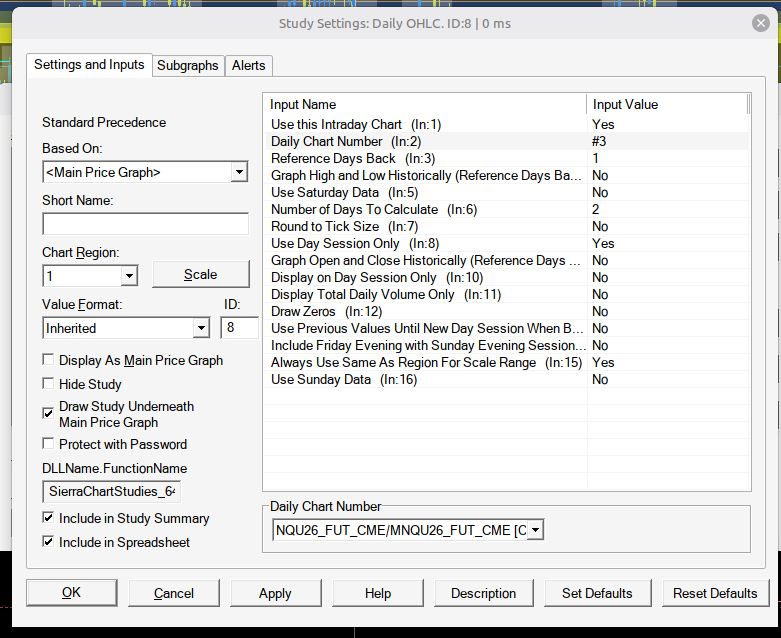Image resolution: width=781 pixels, height=638 pixels.
Task: Uncheck Include in Study Summary
Action: click(x=48, y=517)
